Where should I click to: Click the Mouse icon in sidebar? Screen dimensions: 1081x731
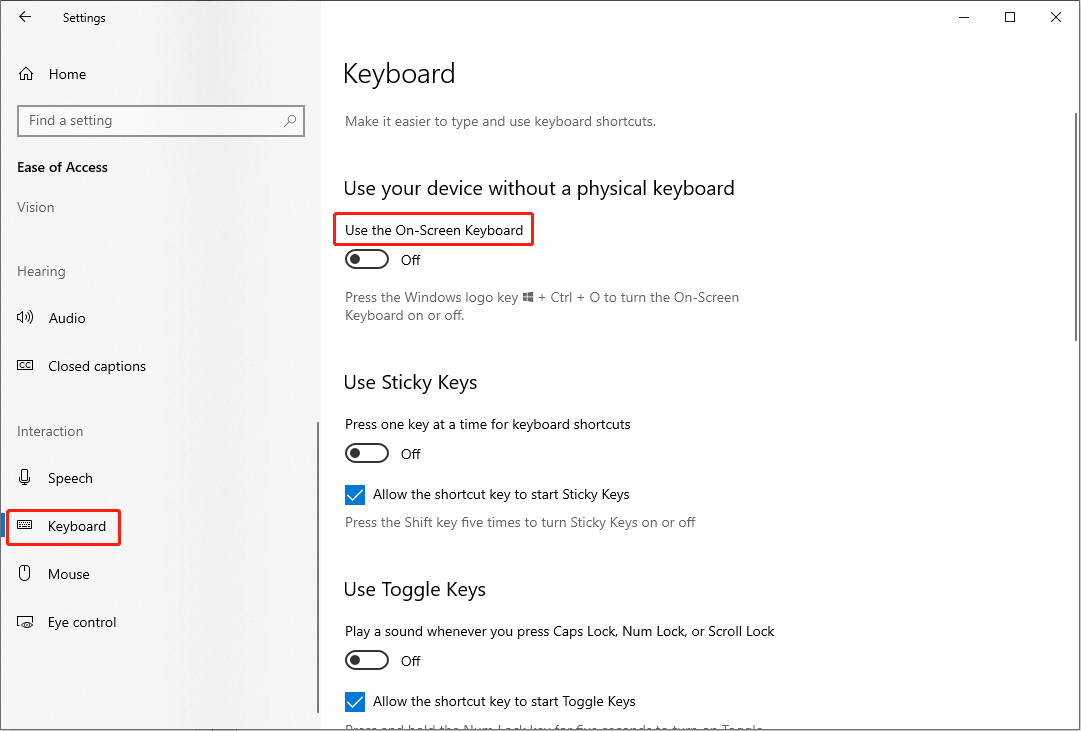tap(26, 574)
